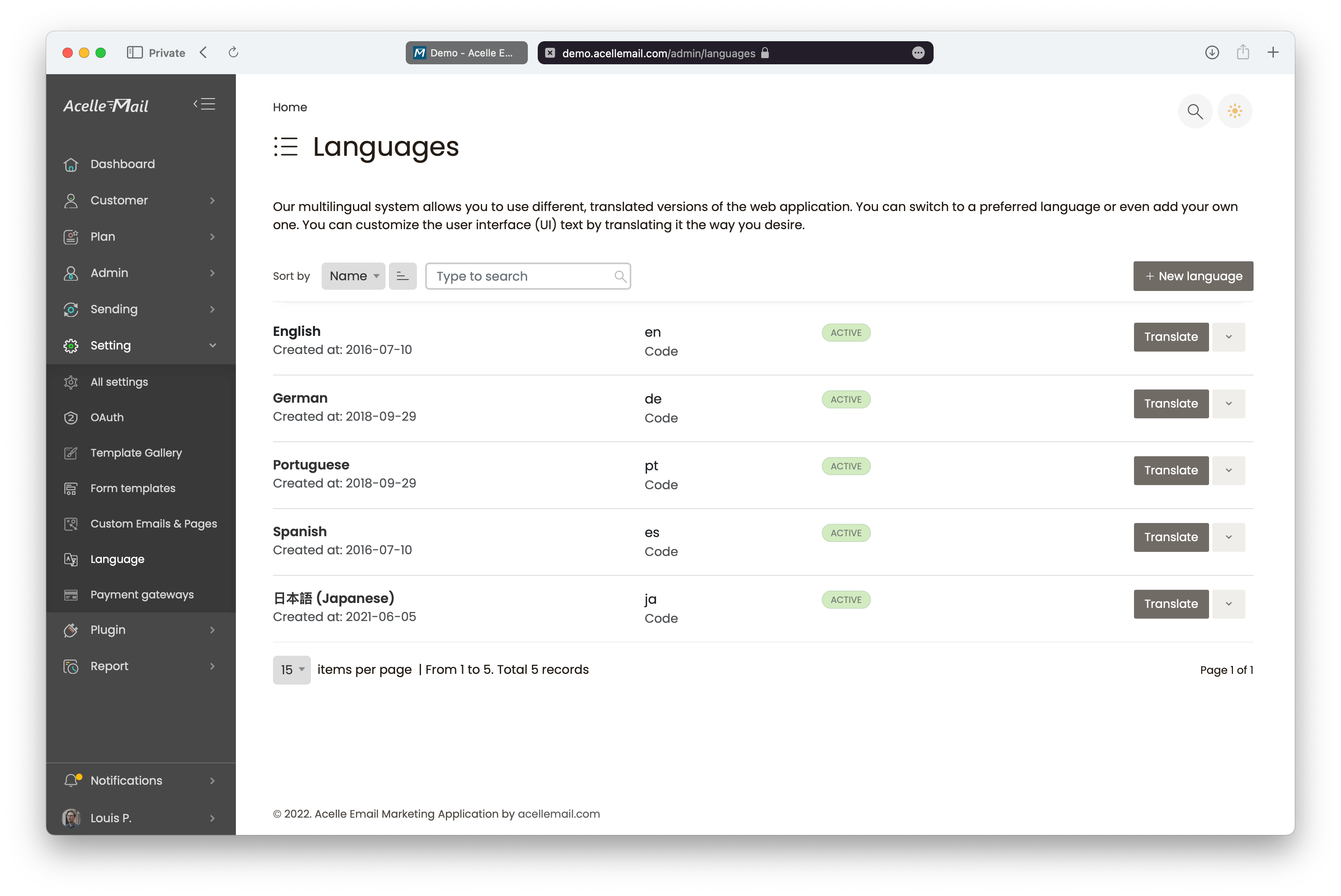Toggle the browser sidebar panel icon
Viewport: 1341px width, 896px height.
pos(134,53)
